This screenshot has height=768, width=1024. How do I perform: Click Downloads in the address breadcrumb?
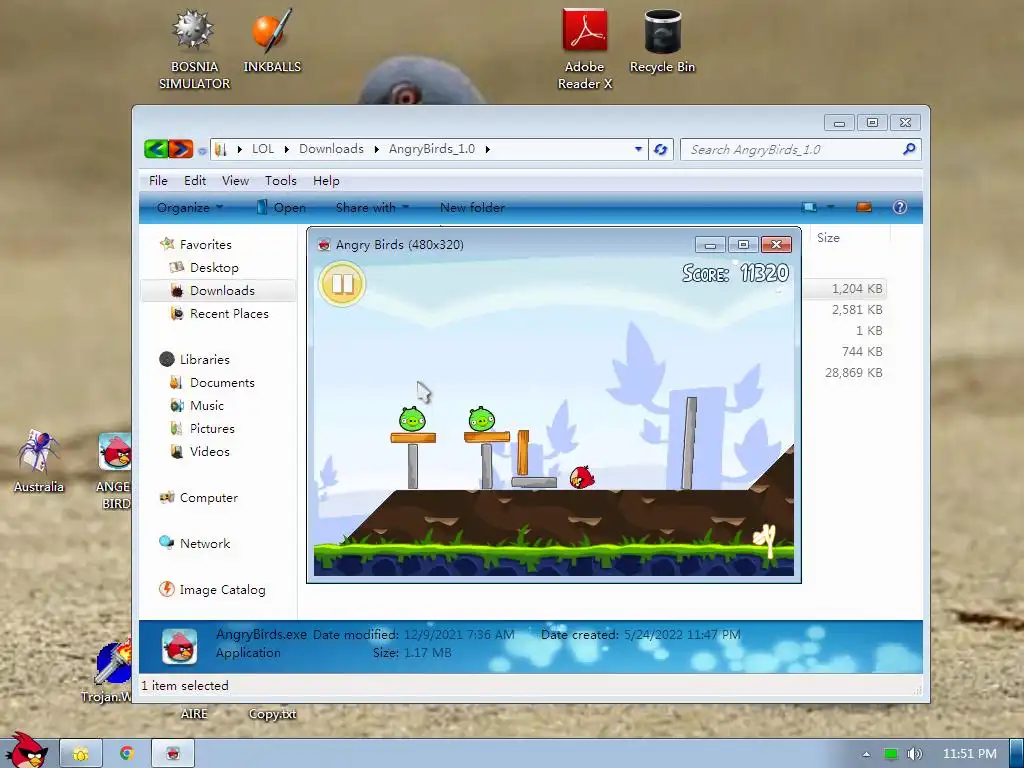click(x=331, y=149)
